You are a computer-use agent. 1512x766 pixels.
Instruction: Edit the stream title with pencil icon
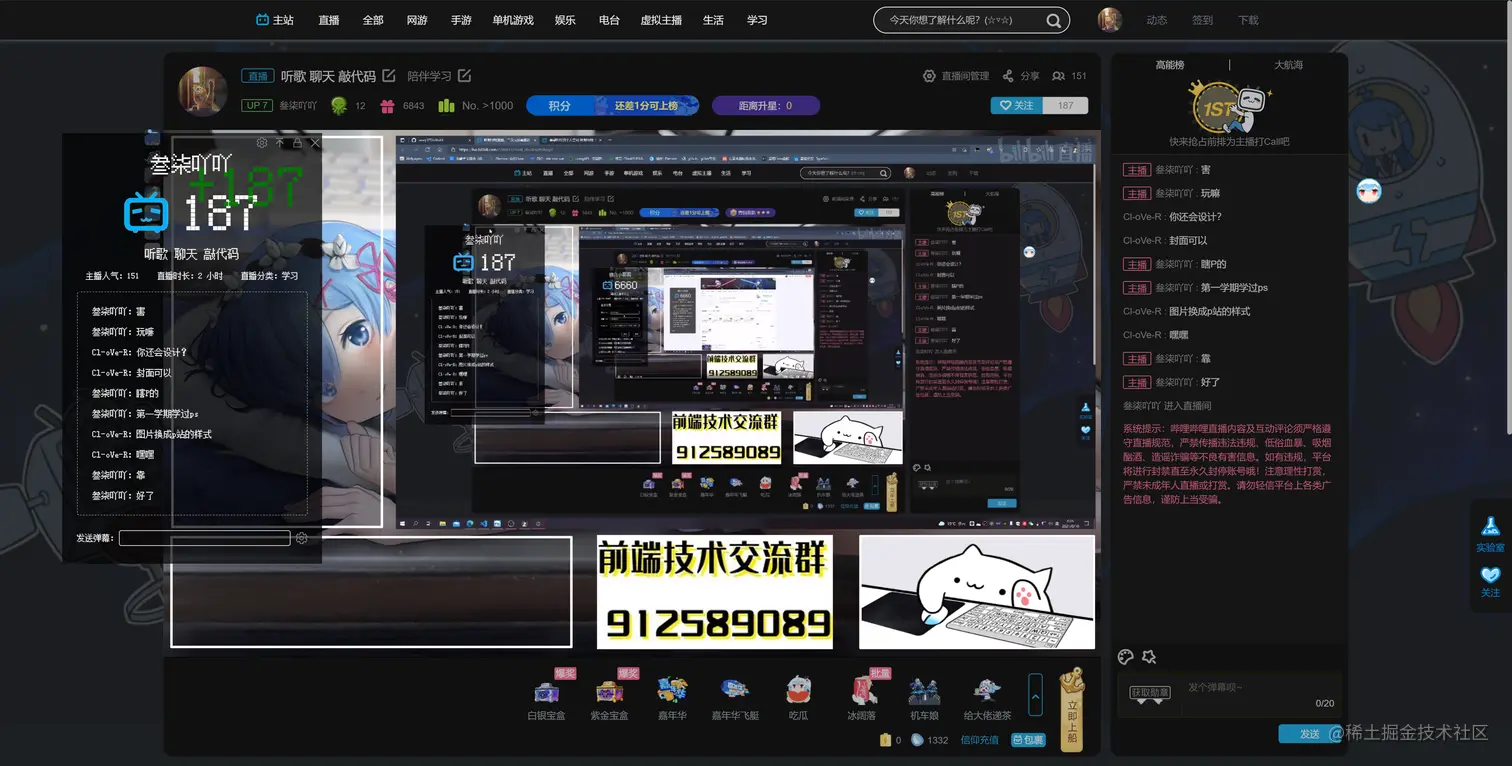point(389,76)
